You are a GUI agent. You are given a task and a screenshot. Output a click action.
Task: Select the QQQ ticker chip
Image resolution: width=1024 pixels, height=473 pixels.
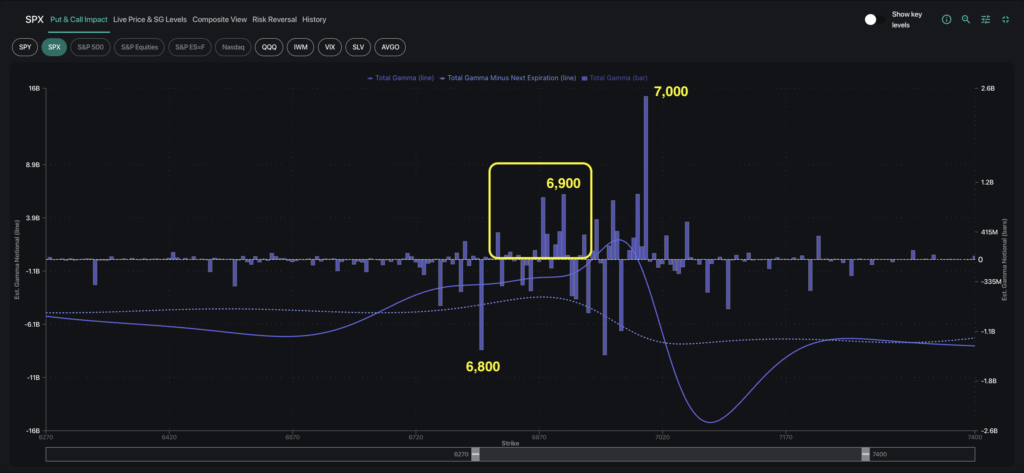(269, 47)
